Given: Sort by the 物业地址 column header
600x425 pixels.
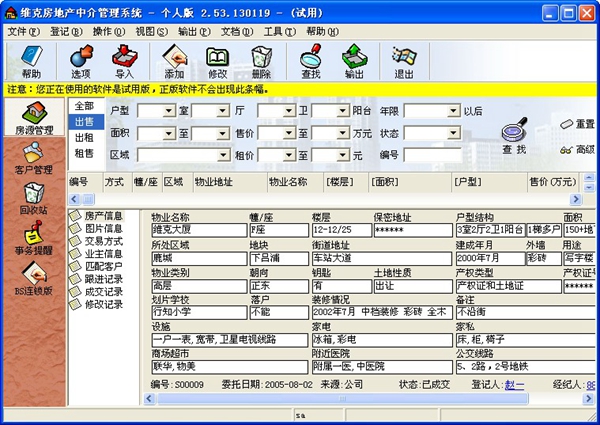Looking at the screenshot, I should pyautogui.click(x=230, y=182).
